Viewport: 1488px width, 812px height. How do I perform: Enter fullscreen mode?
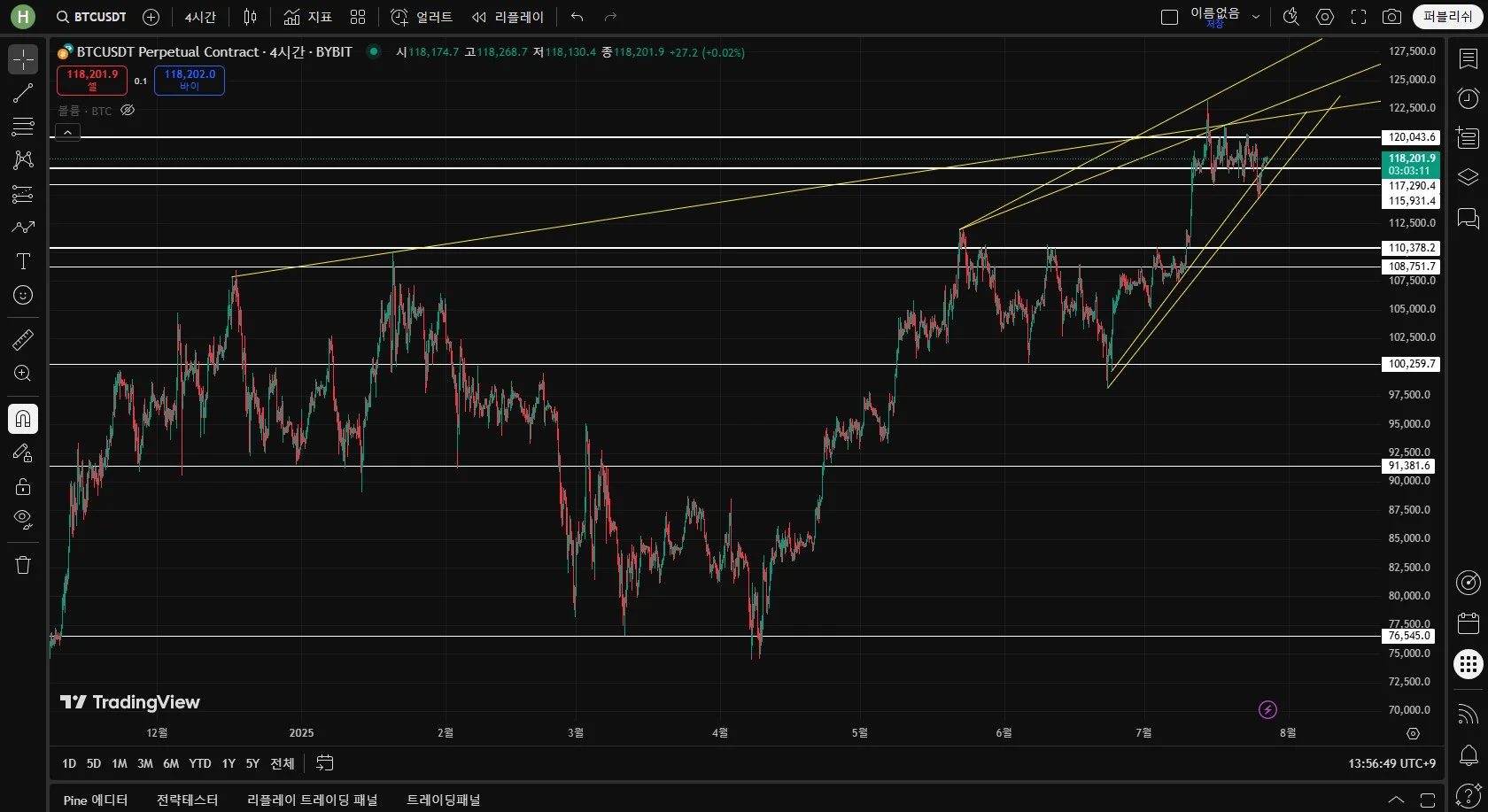coord(1359,17)
